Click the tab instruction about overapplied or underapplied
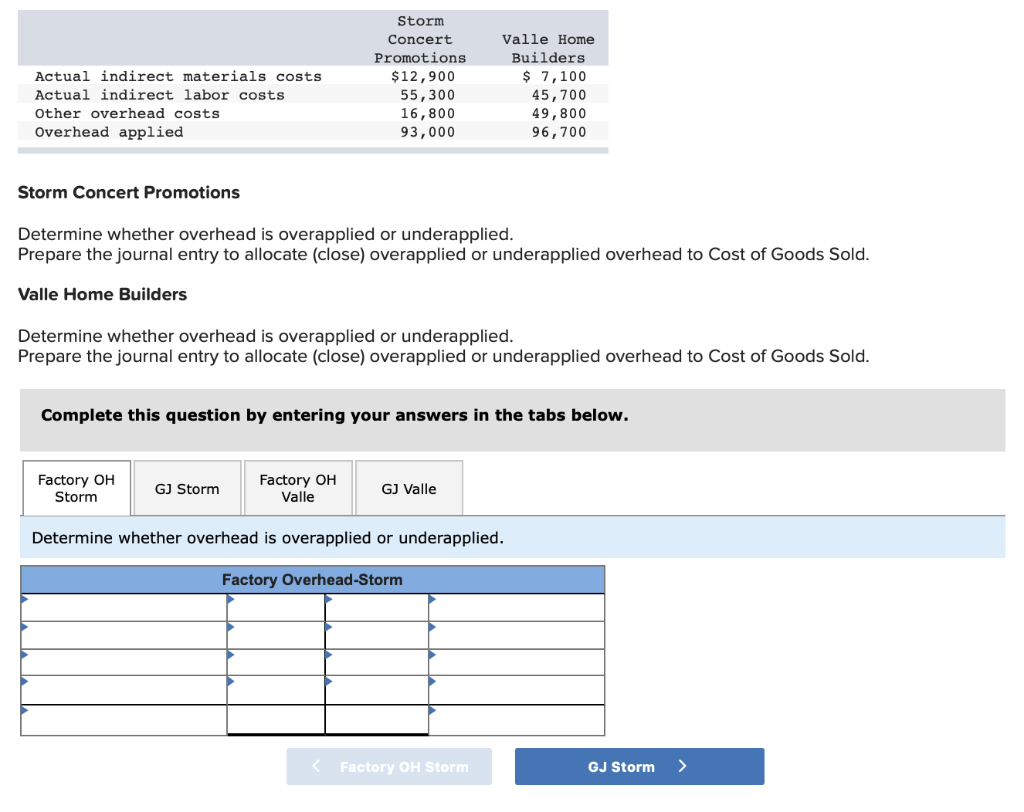The height and width of the screenshot is (812, 1024). 268,538
